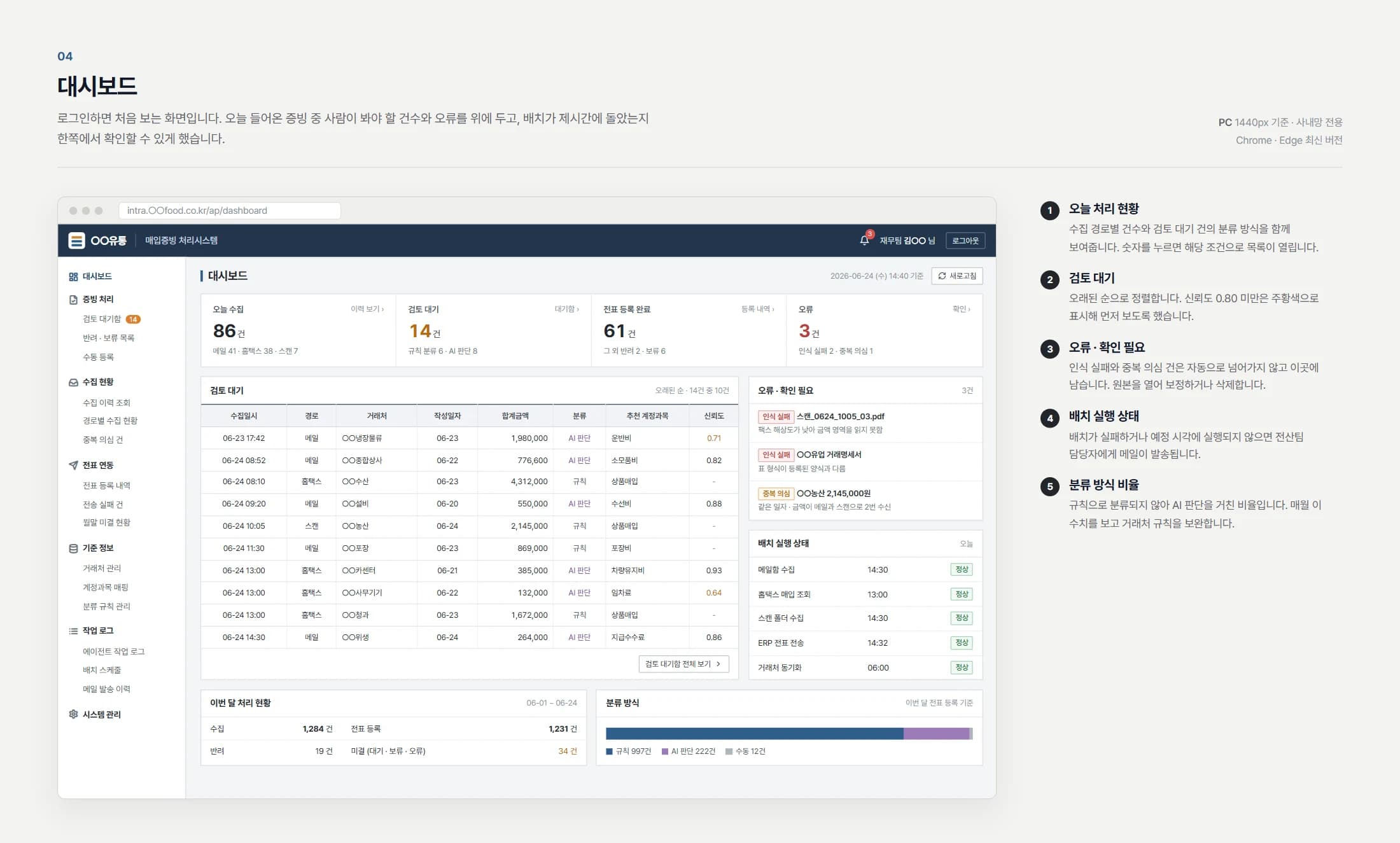This screenshot has width=1400, height=843.
Task: Open 전송 실패 건 menu item
Action: 102,505
